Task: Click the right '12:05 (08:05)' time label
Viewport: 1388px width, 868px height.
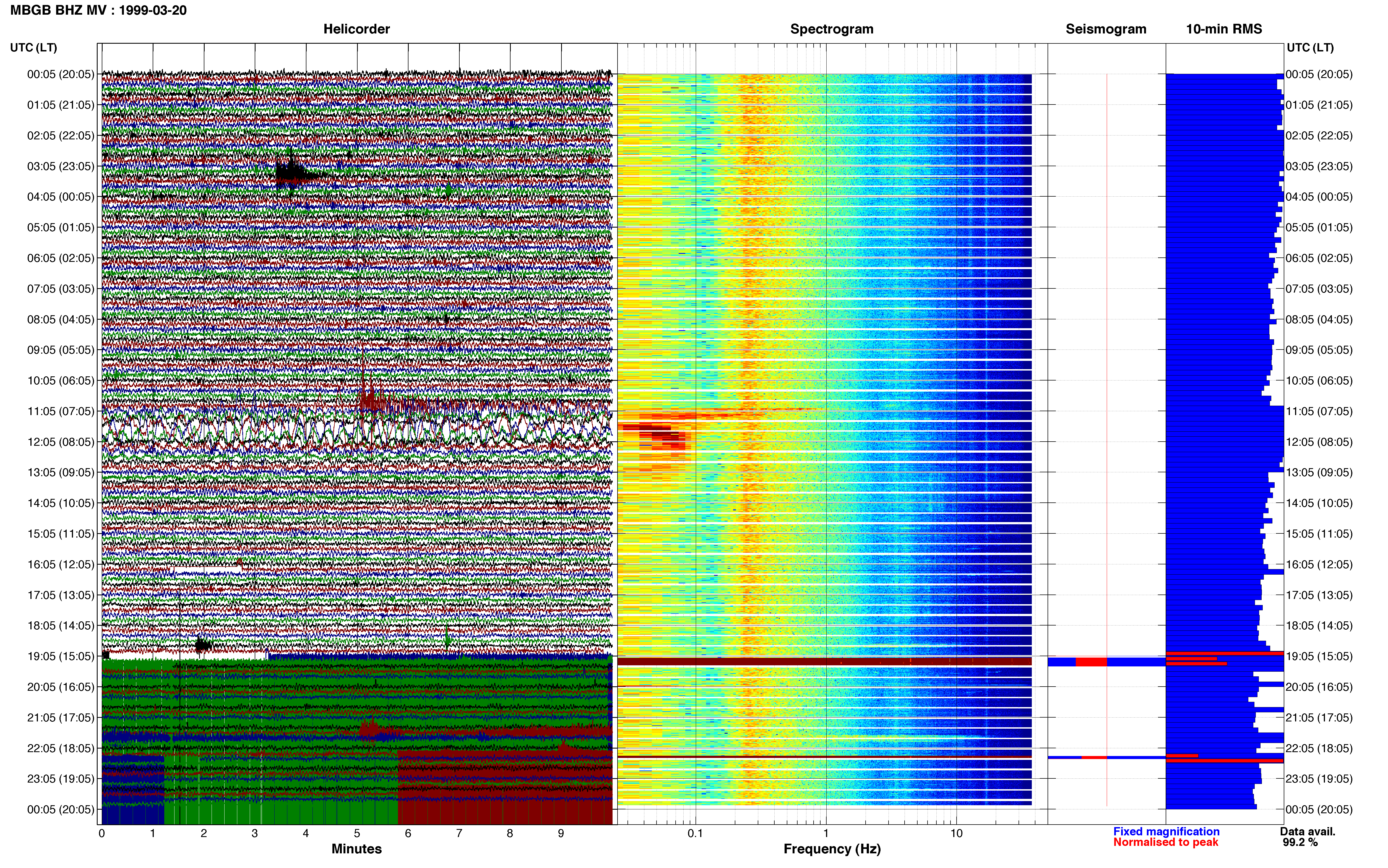Action: (x=1319, y=442)
